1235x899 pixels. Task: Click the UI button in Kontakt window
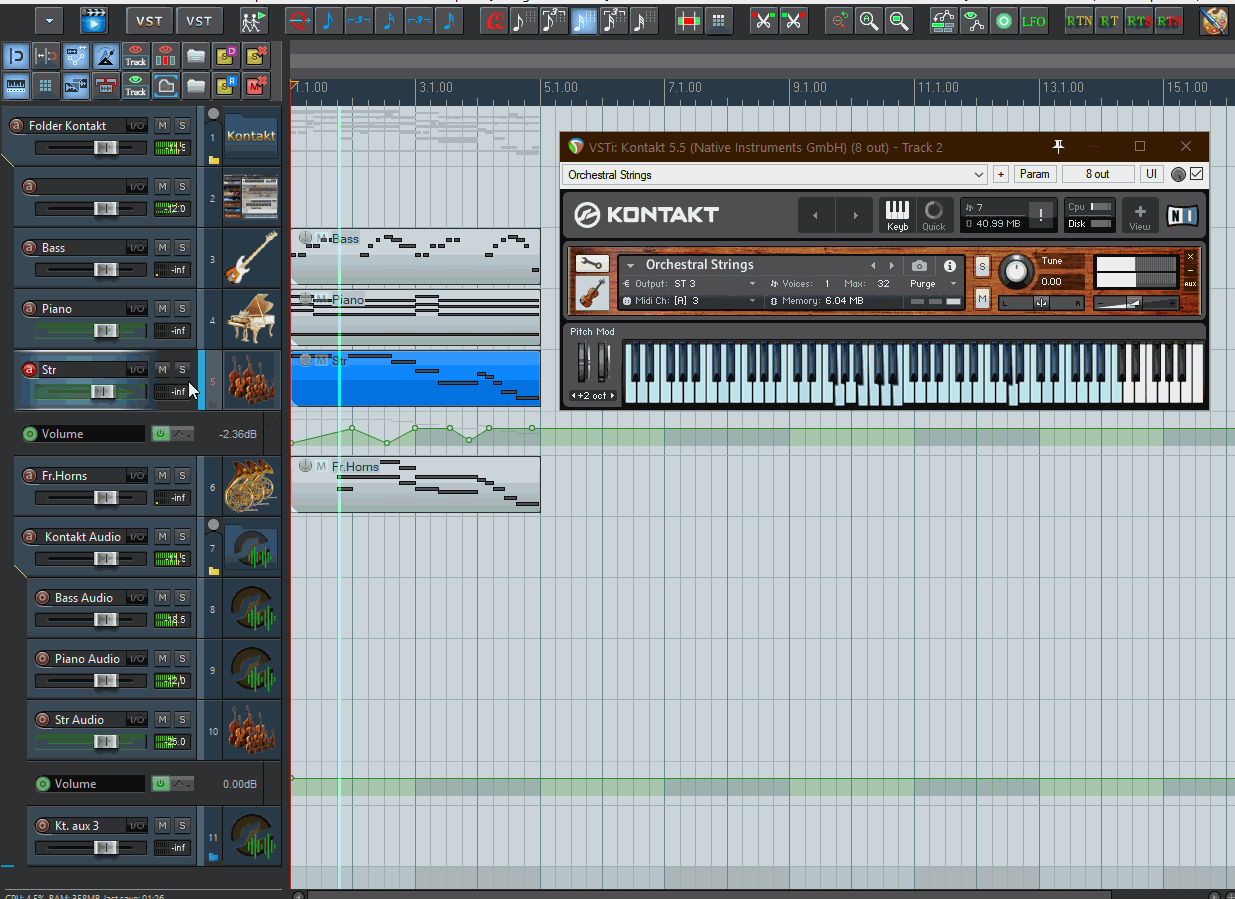click(x=1152, y=174)
